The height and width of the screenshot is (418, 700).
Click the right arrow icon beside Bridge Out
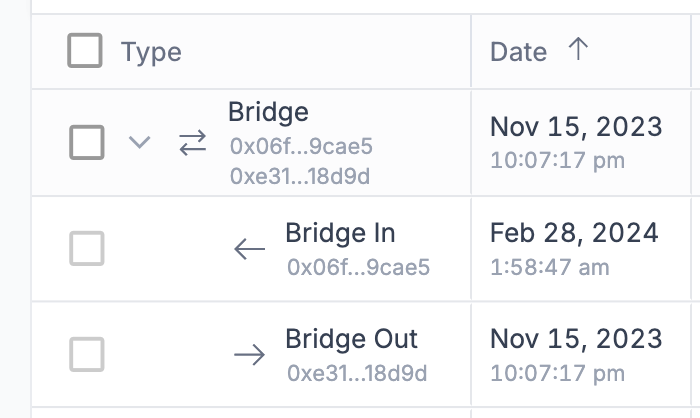(x=249, y=355)
